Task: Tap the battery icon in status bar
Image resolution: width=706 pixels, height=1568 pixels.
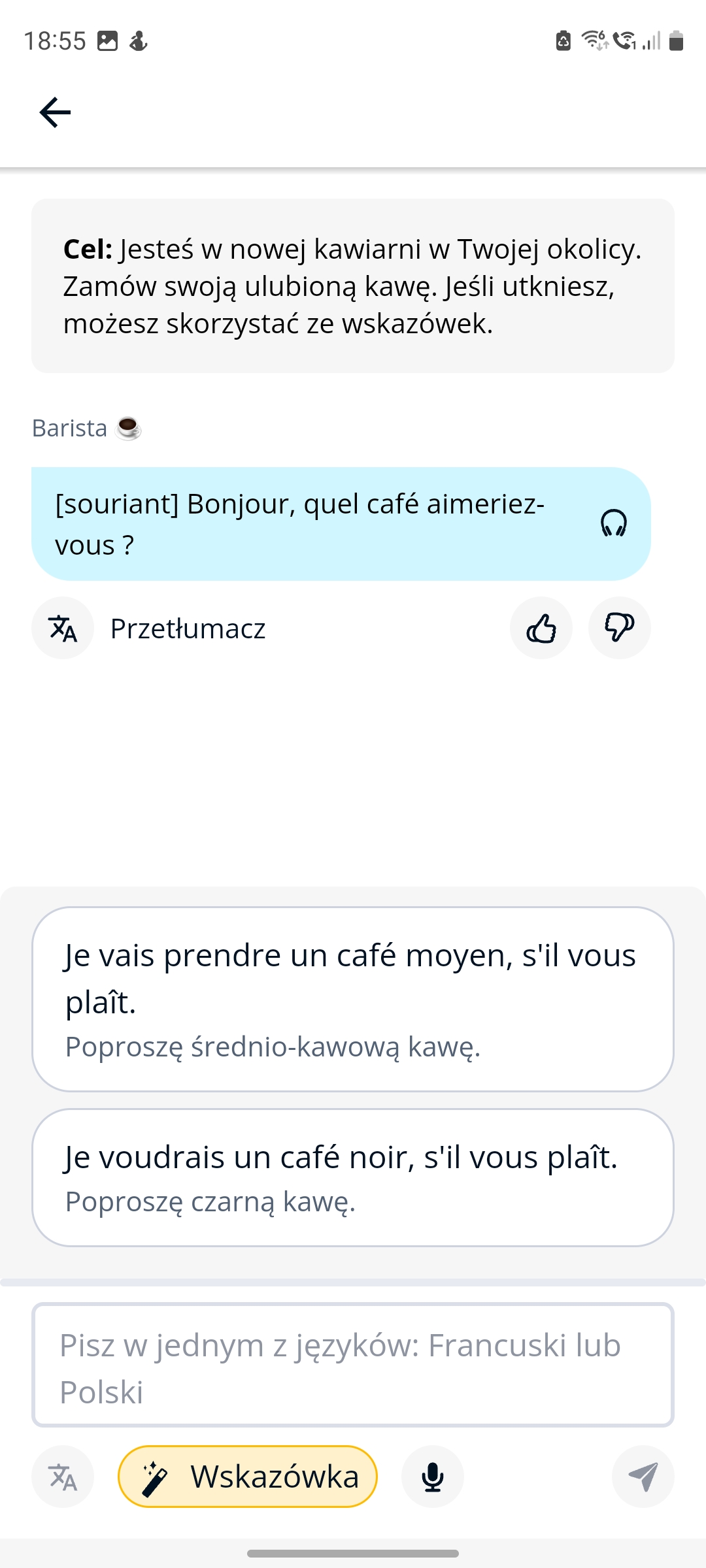Action: click(677, 41)
